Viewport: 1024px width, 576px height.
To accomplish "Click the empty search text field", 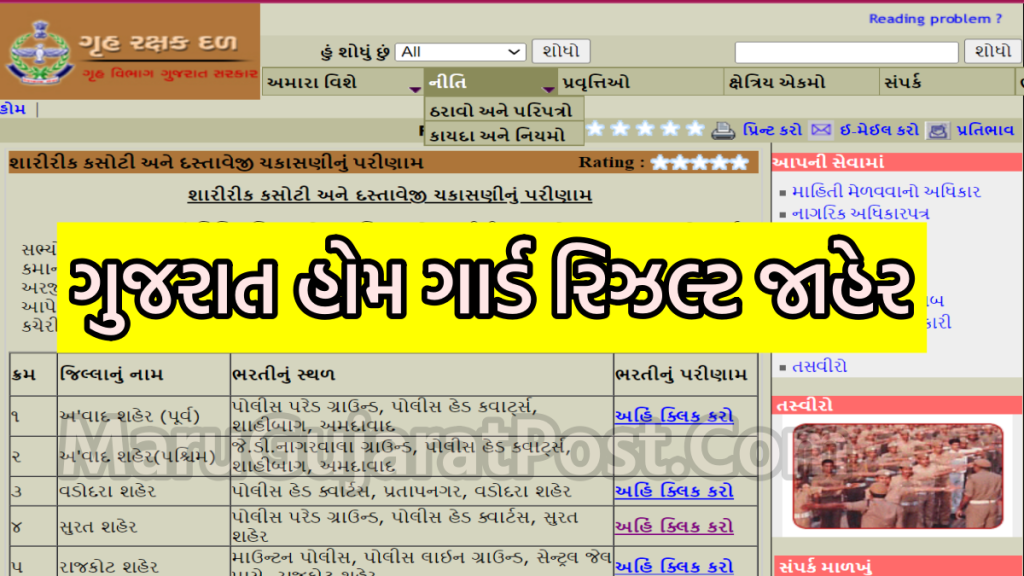I will click(847, 52).
